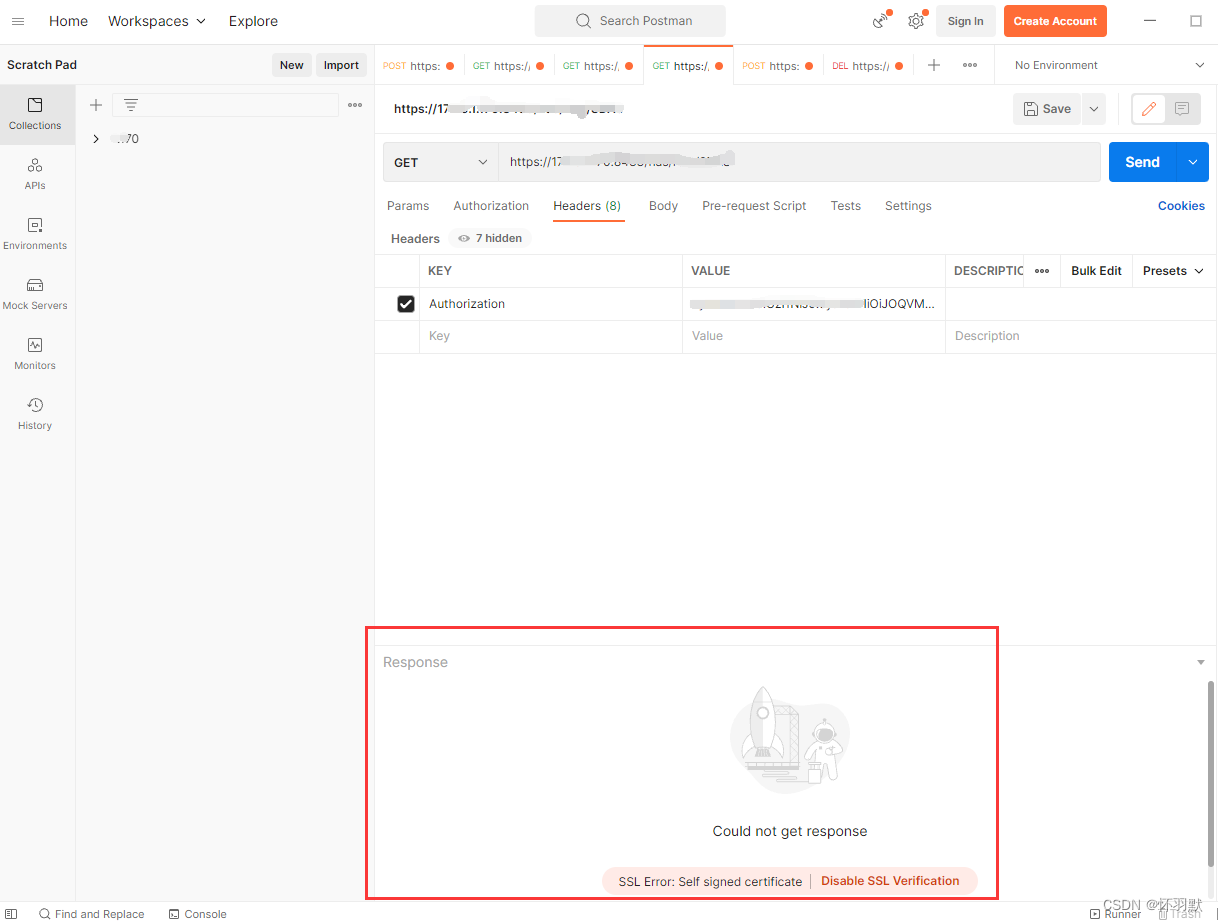
Task: Open Find and Replace in the status bar
Action: point(91,914)
